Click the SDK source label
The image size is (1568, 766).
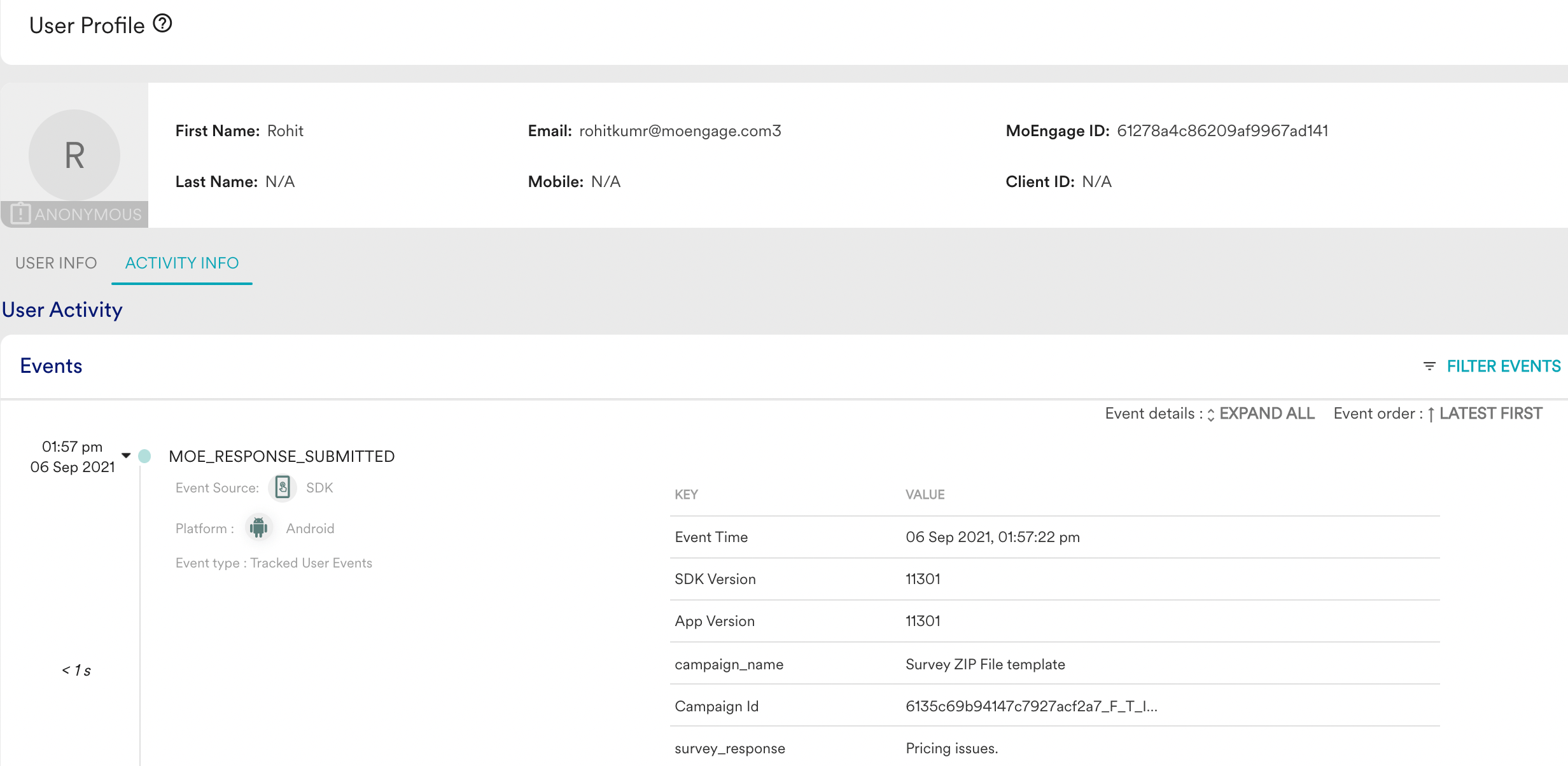pos(319,488)
